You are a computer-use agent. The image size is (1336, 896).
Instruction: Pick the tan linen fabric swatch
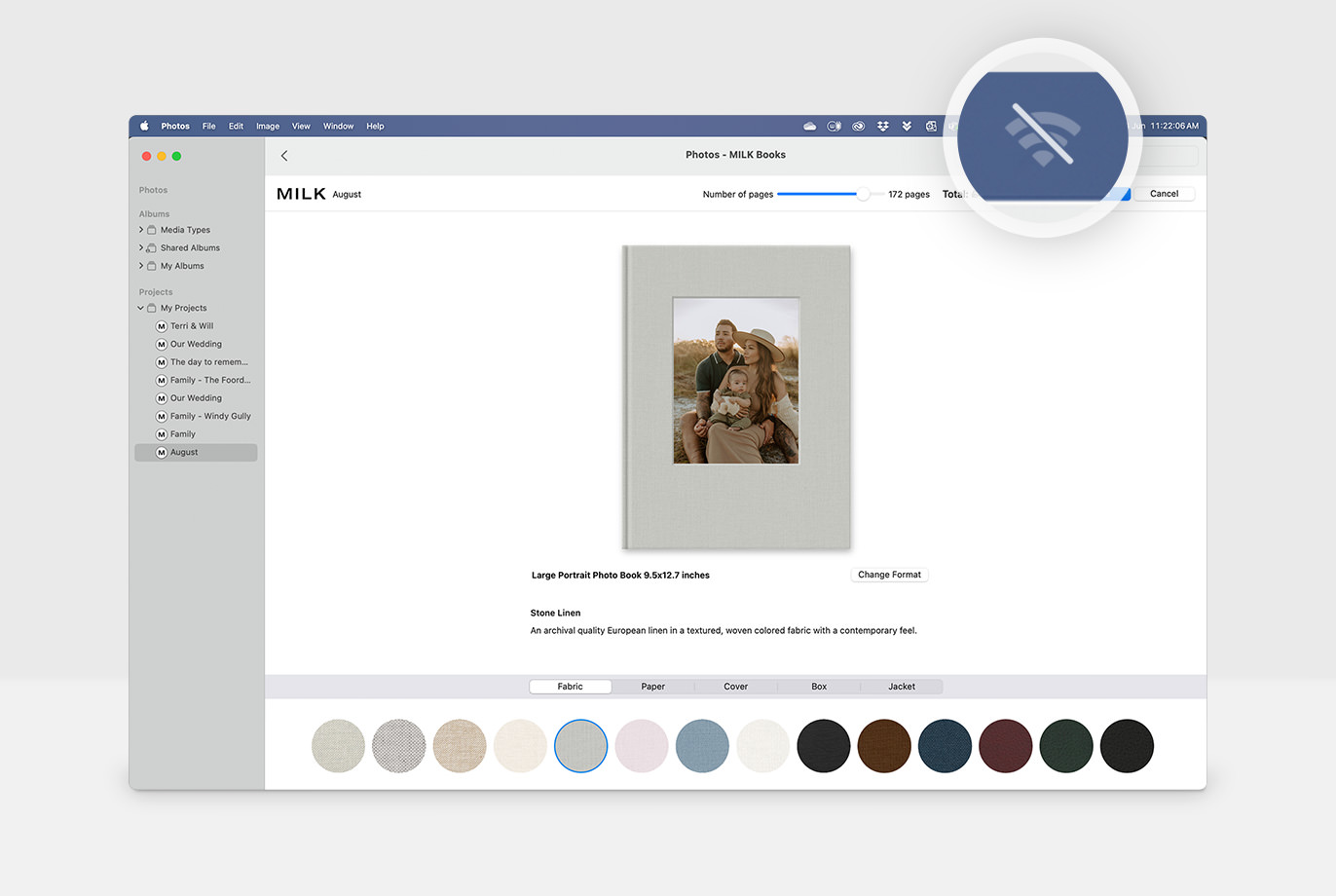(x=460, y=746)
